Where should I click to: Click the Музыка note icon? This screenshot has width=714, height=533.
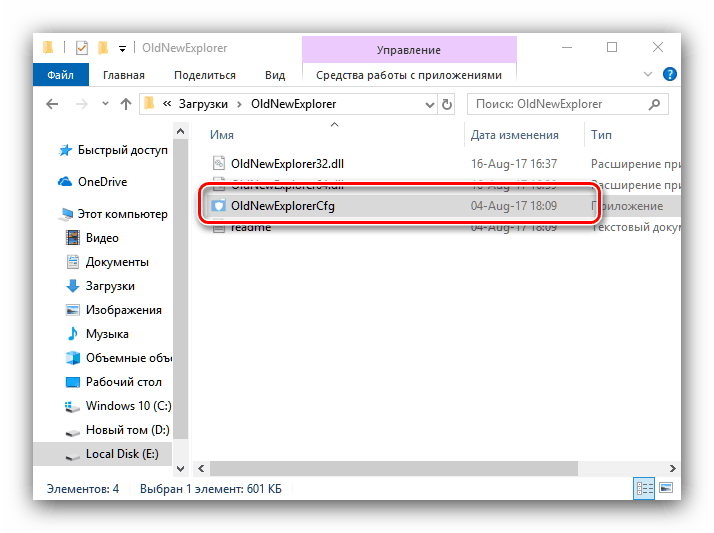pyautogui.click(x=73, y=334)
